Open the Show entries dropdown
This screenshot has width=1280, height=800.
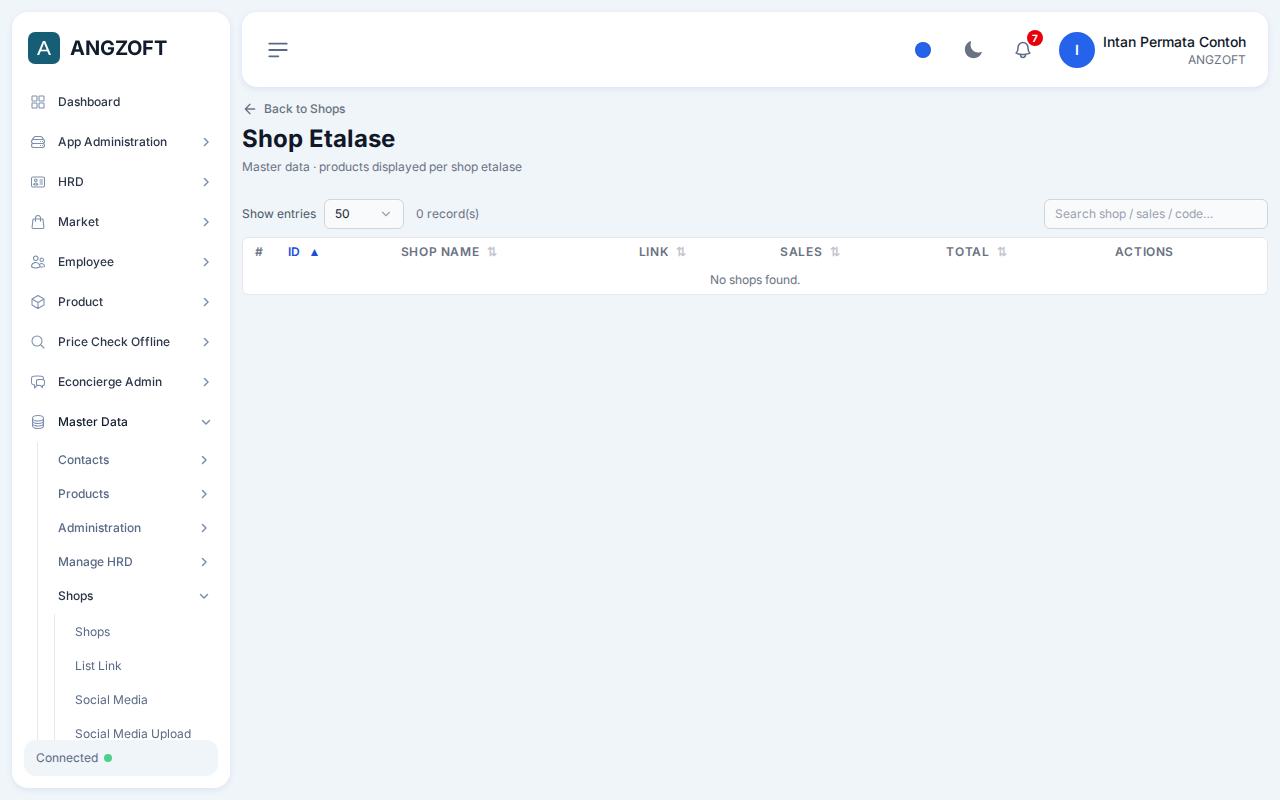pyautogui.click(x=364, y=214)
